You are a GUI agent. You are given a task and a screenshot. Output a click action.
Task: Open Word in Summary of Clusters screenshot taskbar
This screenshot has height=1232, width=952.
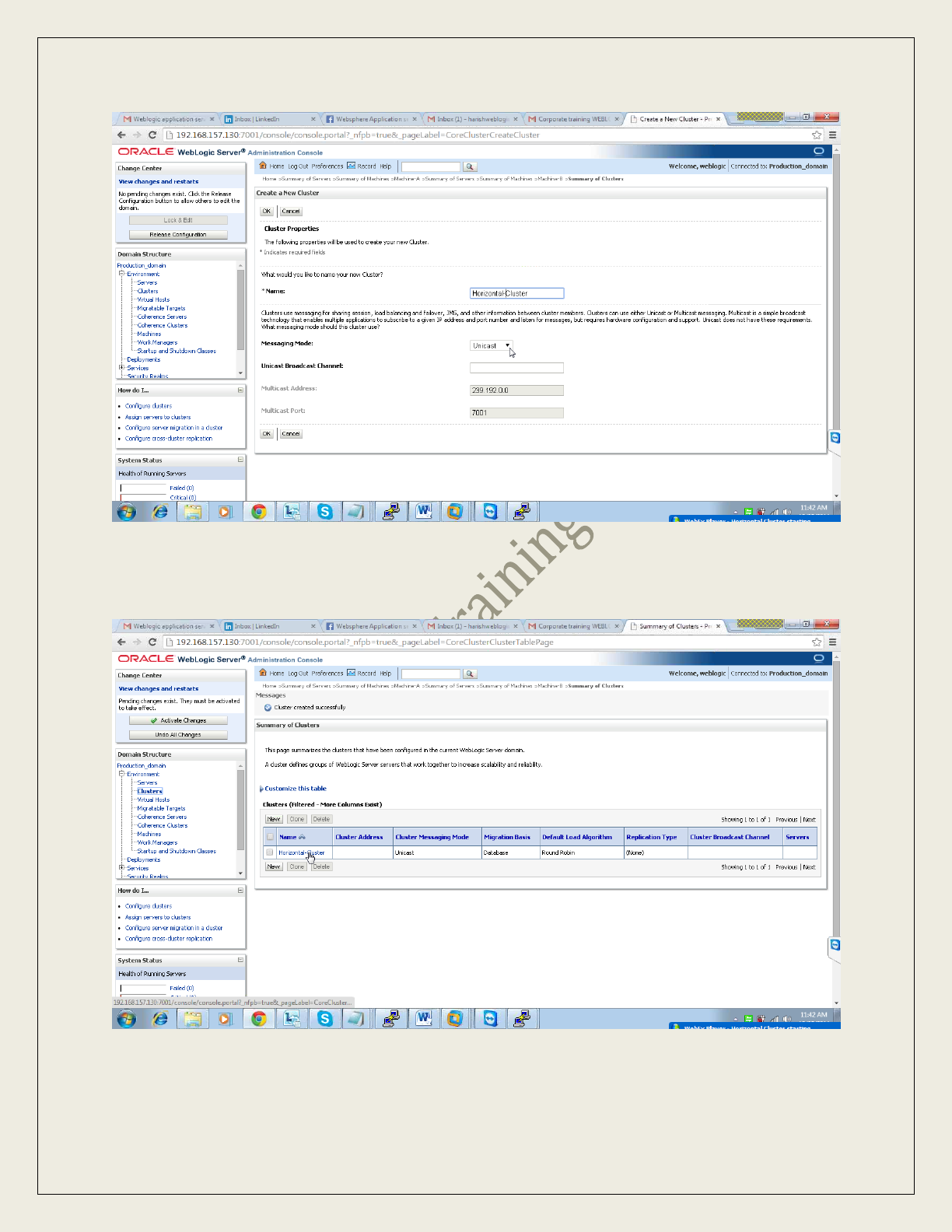click(424, 1019)
